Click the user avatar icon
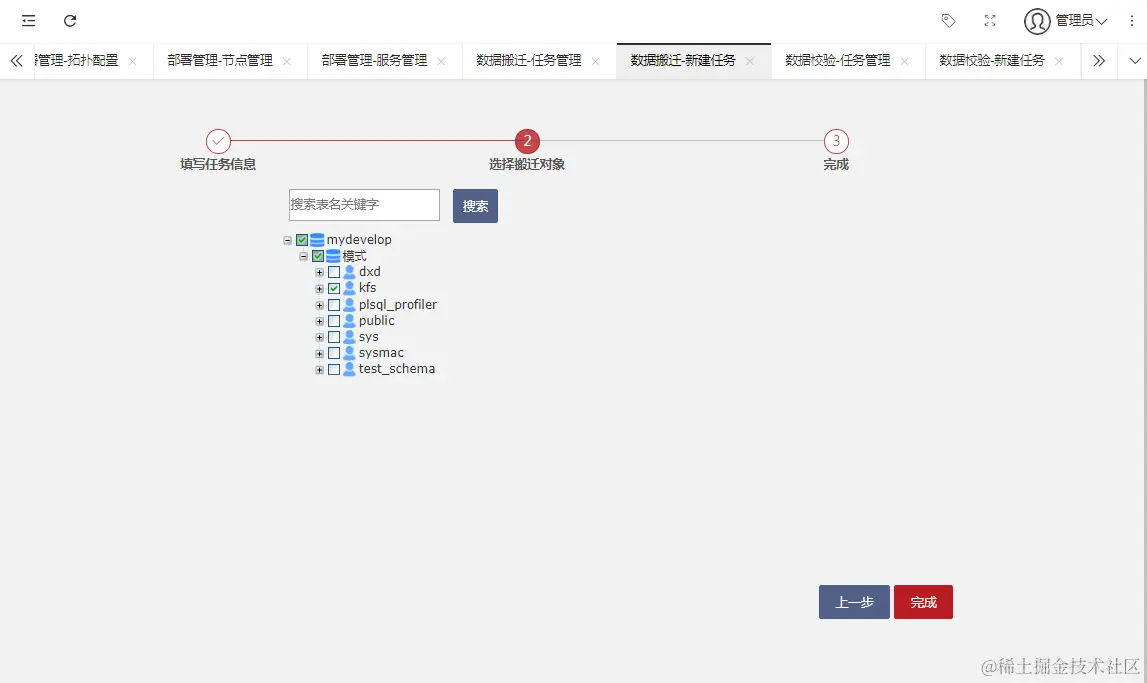The height and width of the screenshot is (683, 1147). tap(1037, 21)
